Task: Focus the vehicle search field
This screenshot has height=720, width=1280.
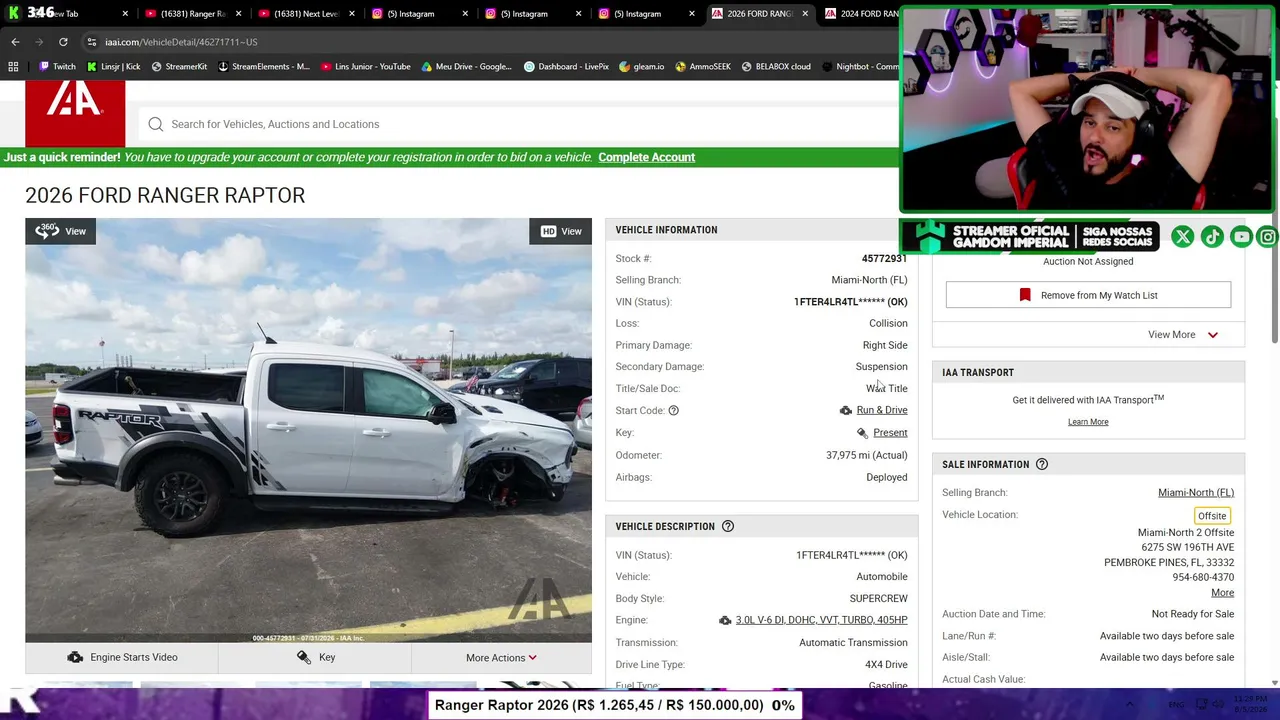Action: tap(520, 124)
